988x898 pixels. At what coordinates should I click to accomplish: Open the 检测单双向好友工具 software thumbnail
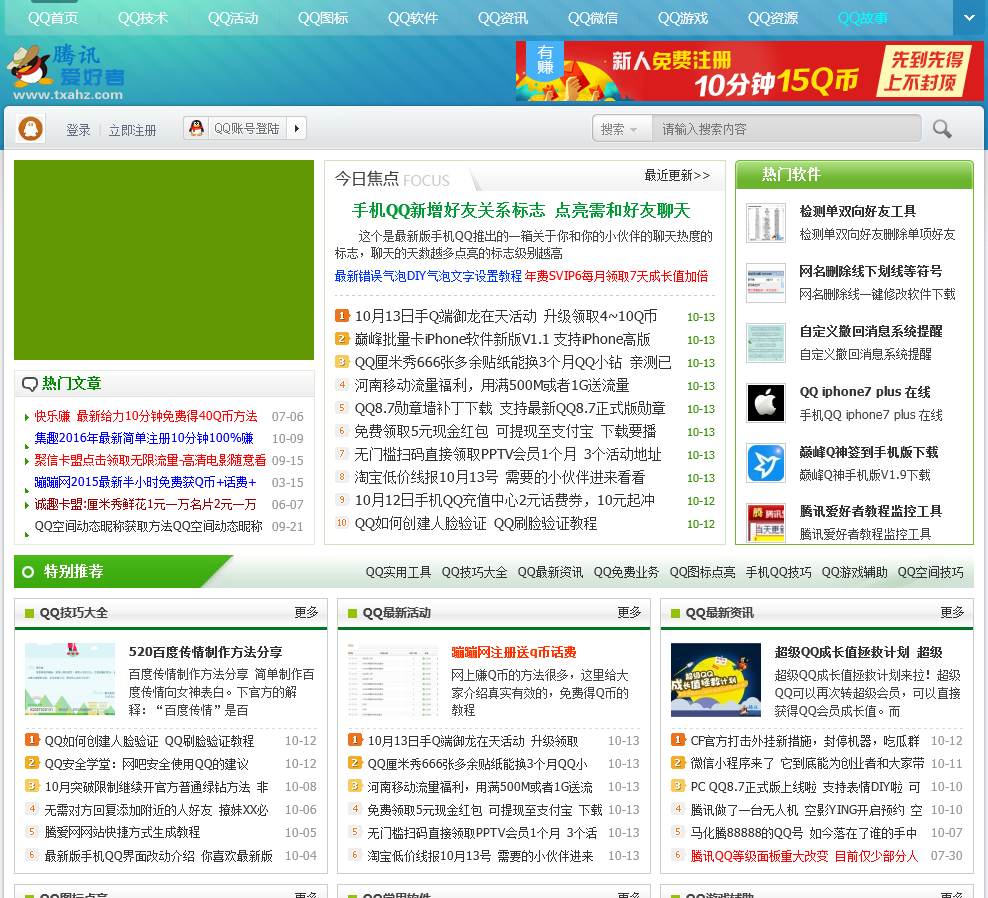(x=766, y=222)
